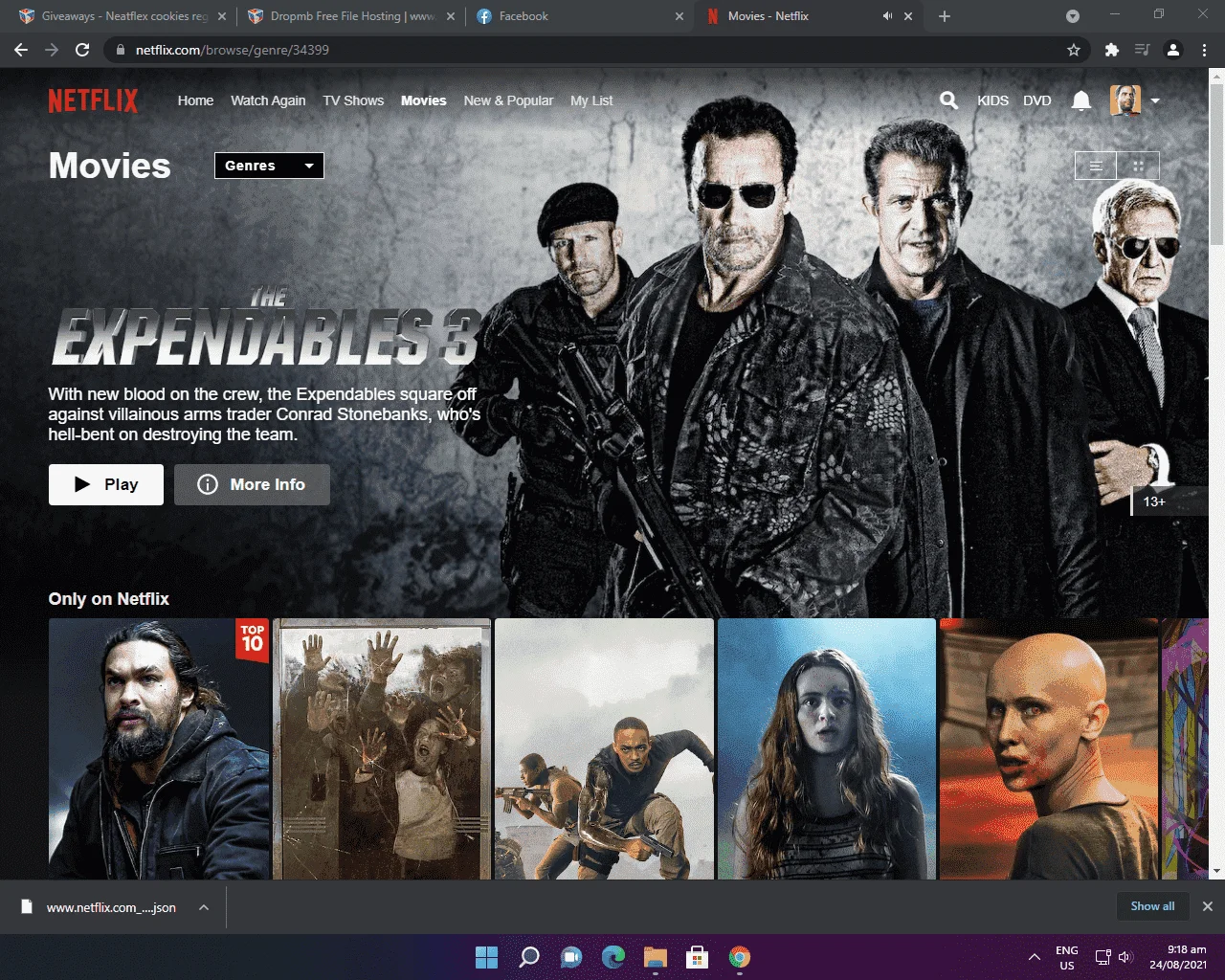1225x980 pixels.
Task: Open tab search dropdown arrow
Action: (x=1073, y=16)
